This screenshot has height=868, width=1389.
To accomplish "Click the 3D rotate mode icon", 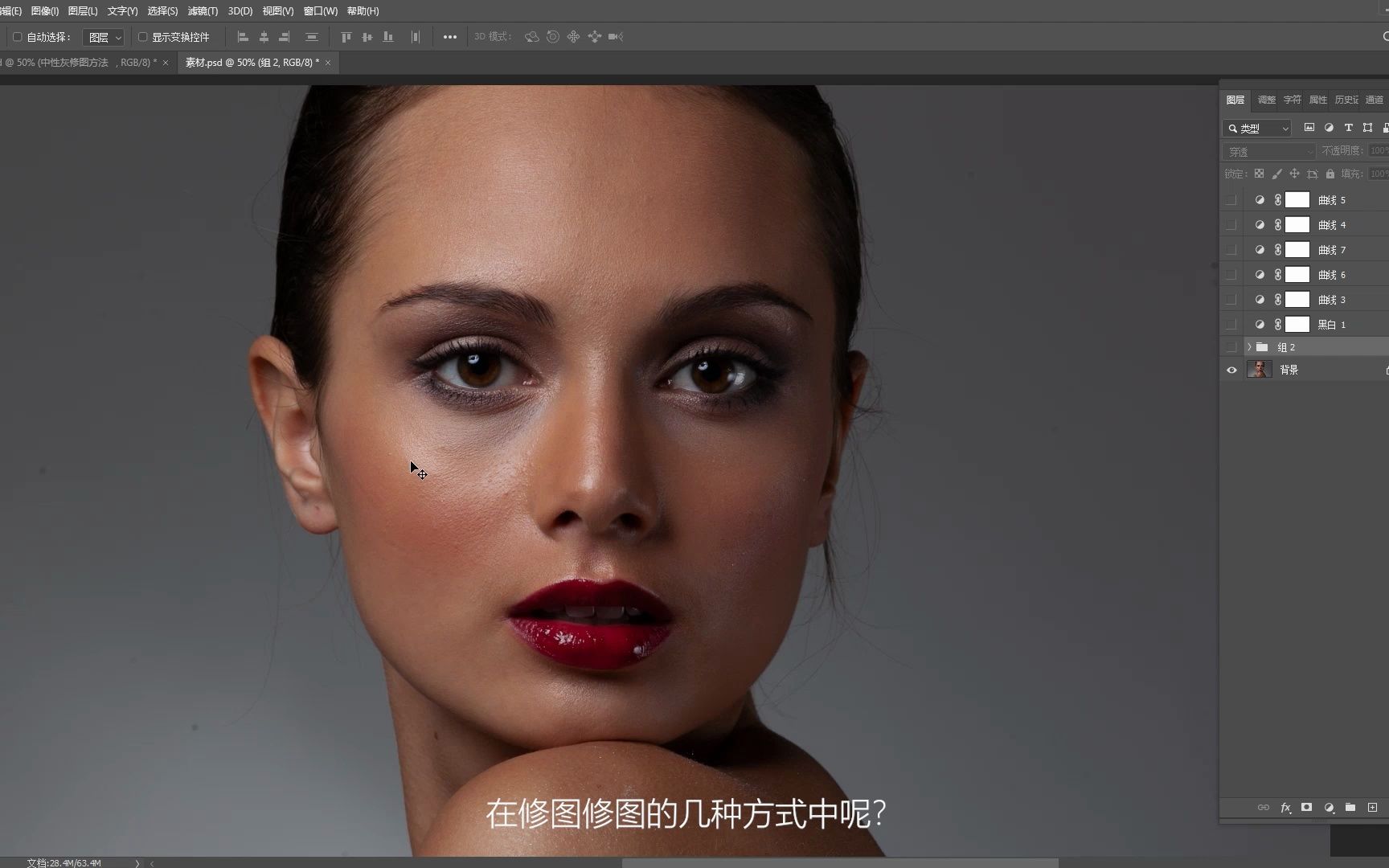I will pos(532,37).
